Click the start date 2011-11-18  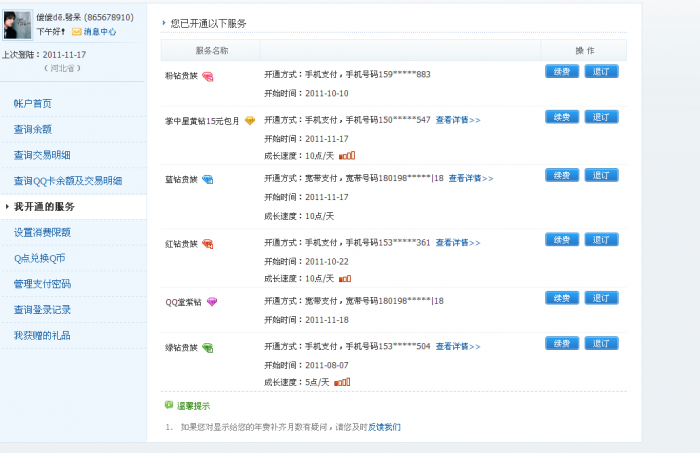click(327, 320)
